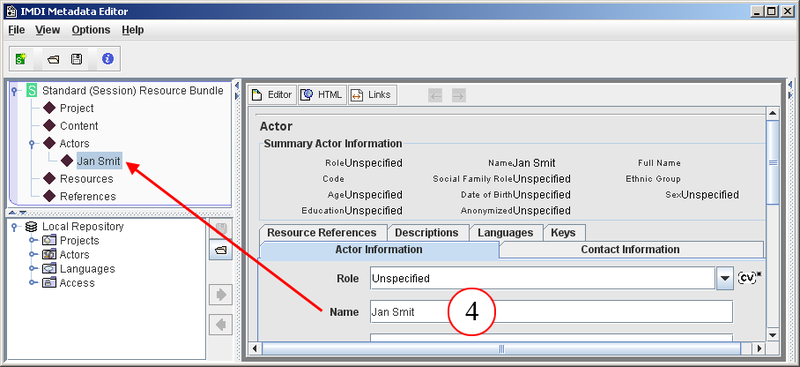Select Standard (Session) Resource Bundle root node
This screenshot has height=367, width=800.
click(x=133, y=91)
